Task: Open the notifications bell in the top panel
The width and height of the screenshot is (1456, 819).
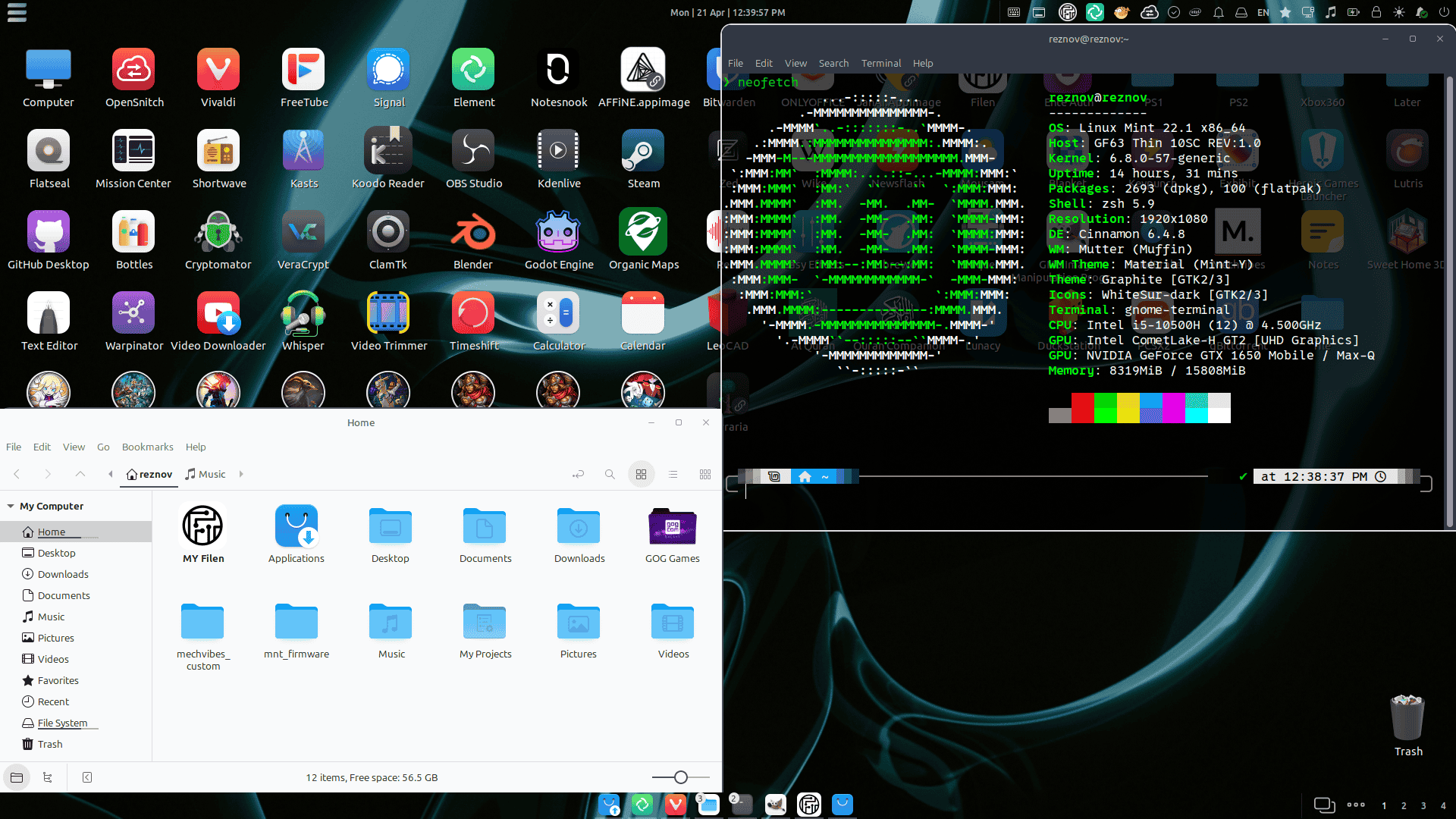Action: [1219, 12]
